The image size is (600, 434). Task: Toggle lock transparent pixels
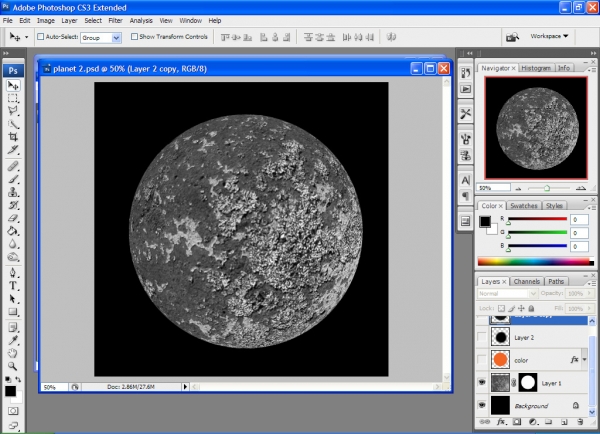click(x=501, y=308)
